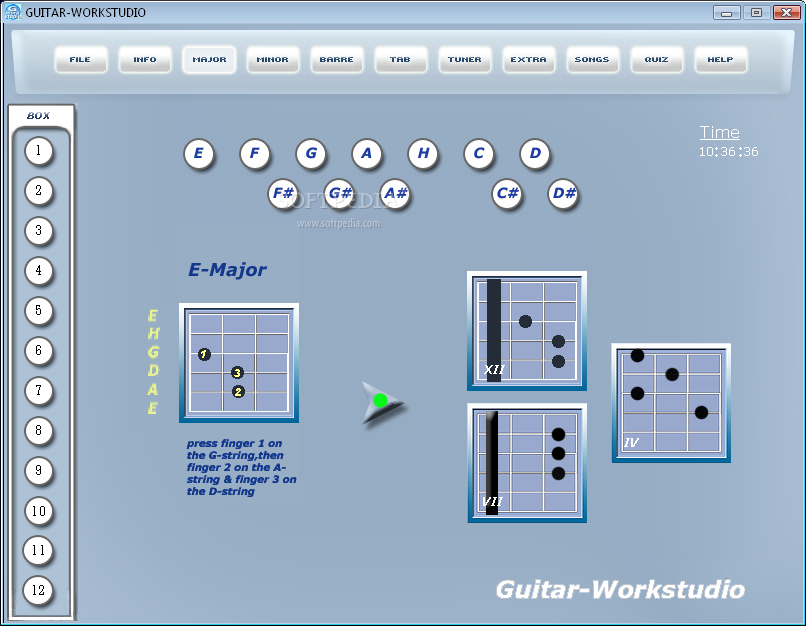Open the BARRE chords section
This screenshot has width=806, height=626.
tap(337, 60)
